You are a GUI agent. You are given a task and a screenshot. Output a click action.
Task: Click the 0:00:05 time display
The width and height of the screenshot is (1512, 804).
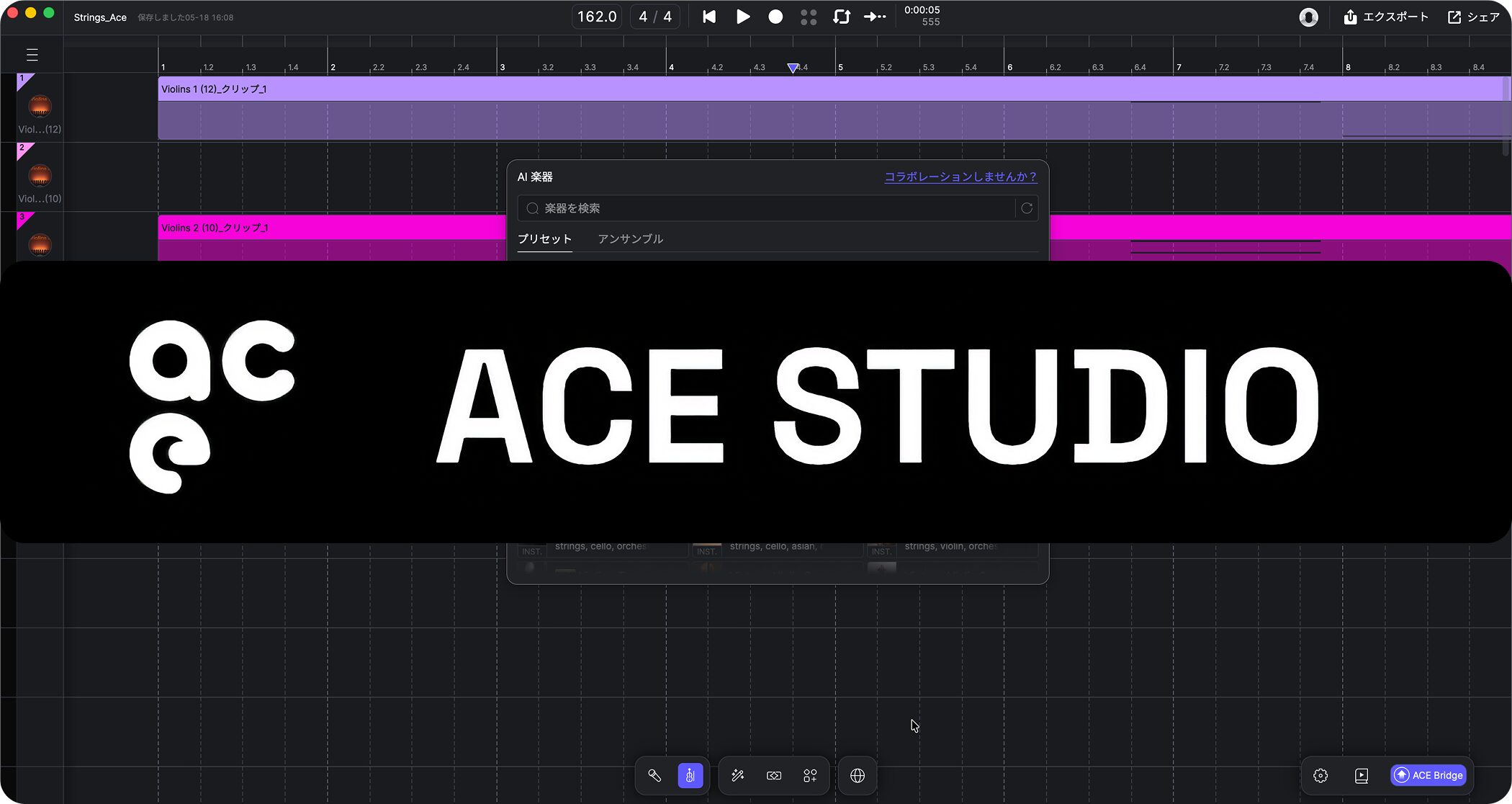(x=922, y=10)
